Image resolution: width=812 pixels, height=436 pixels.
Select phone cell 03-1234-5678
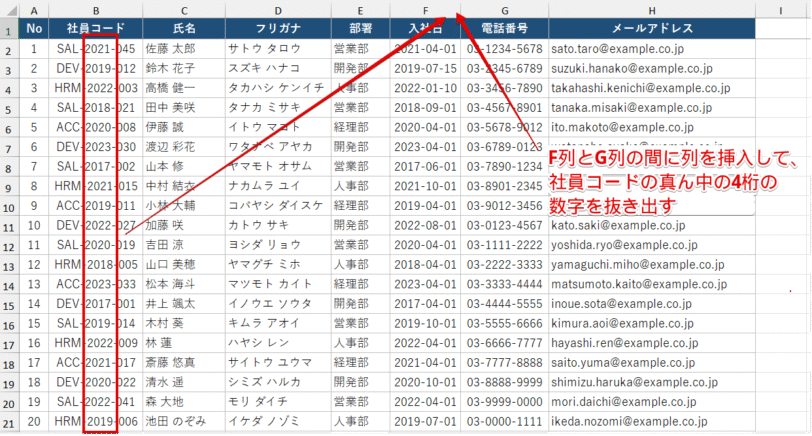pos(504,49)
